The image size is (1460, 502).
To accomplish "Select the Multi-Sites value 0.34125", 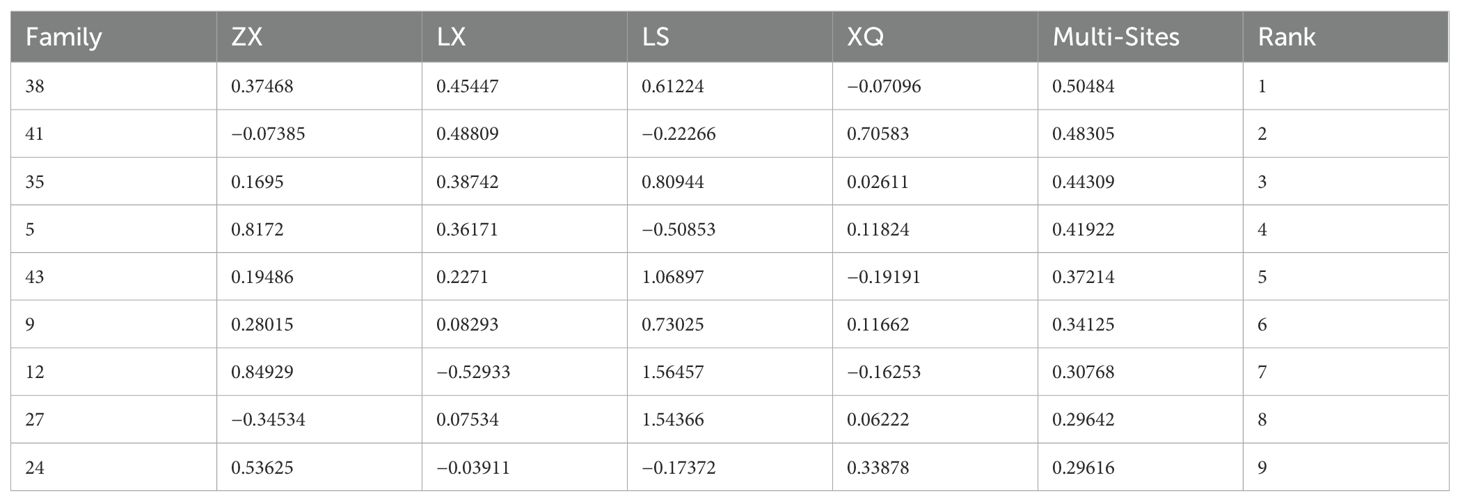I will 1083,324.
